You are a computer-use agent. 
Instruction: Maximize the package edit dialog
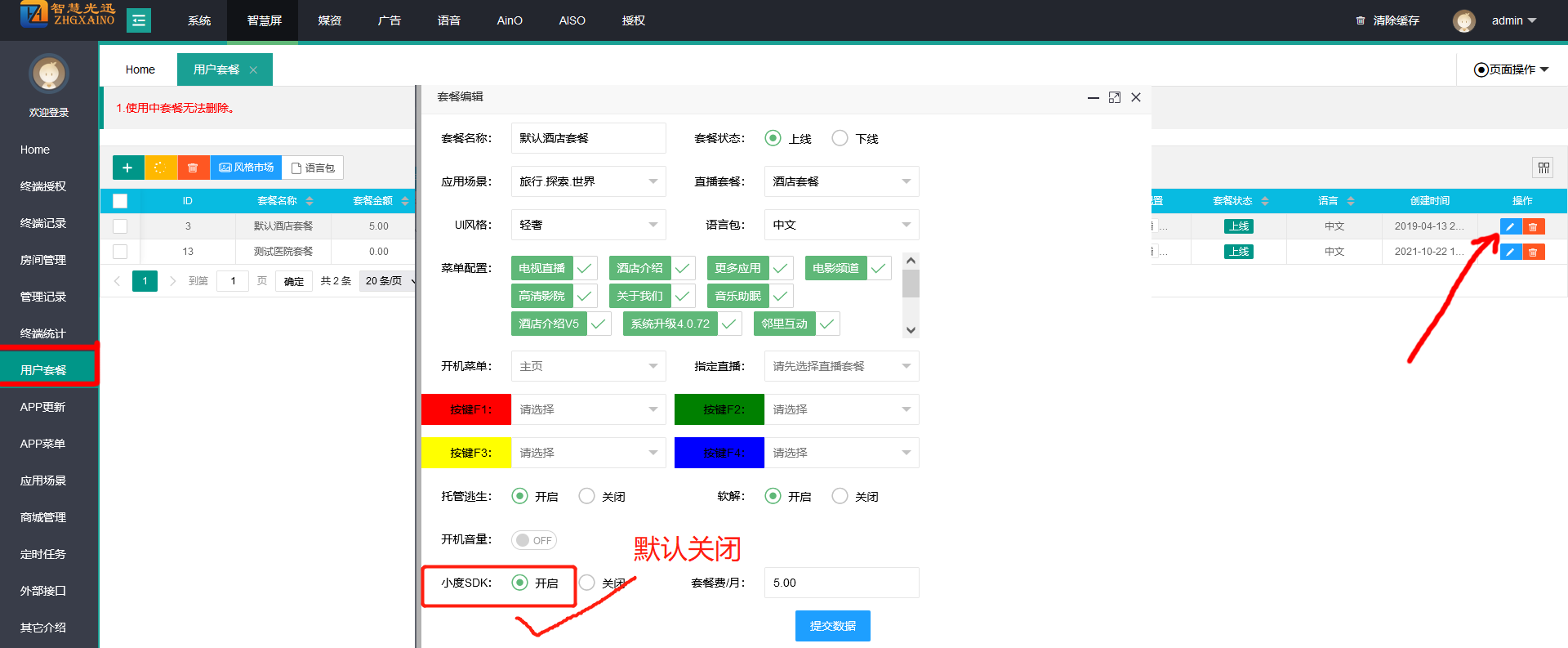[x=1114, y=97]
